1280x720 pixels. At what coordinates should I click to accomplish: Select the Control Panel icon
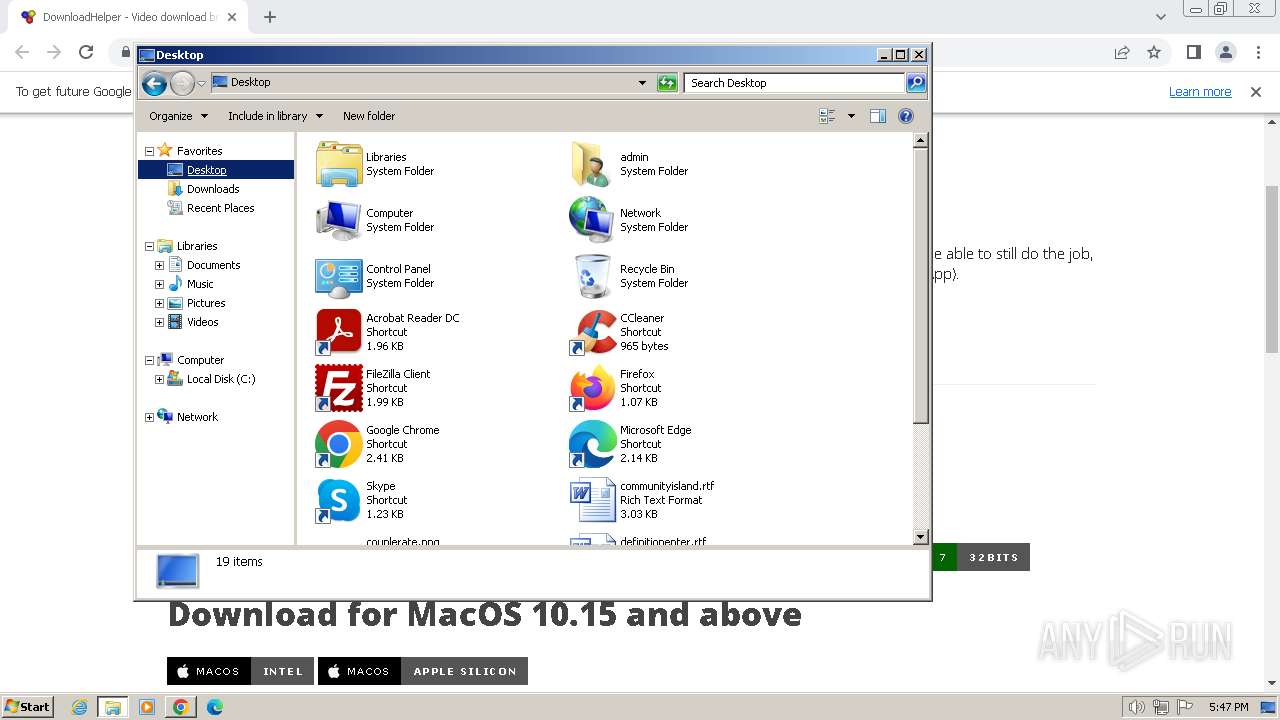click(339, 276)
